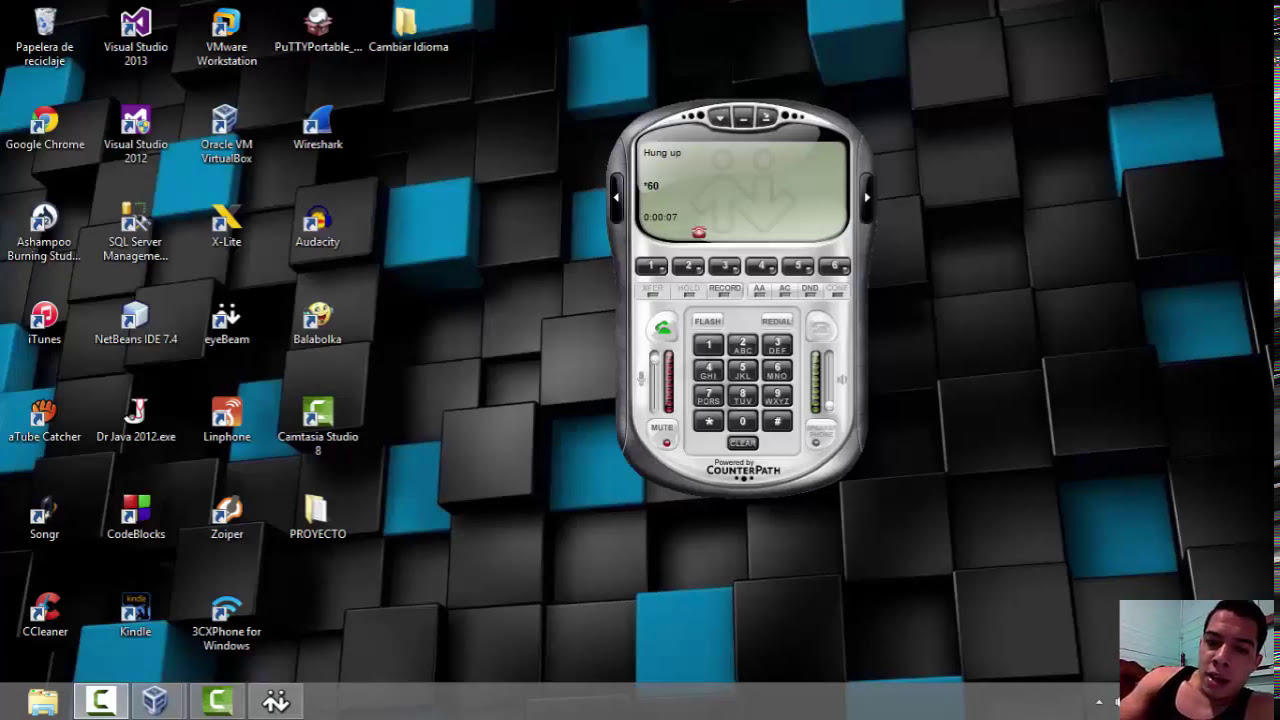
Task: Expand the softphone left side drawer
Action: click(x=616, y=197)
